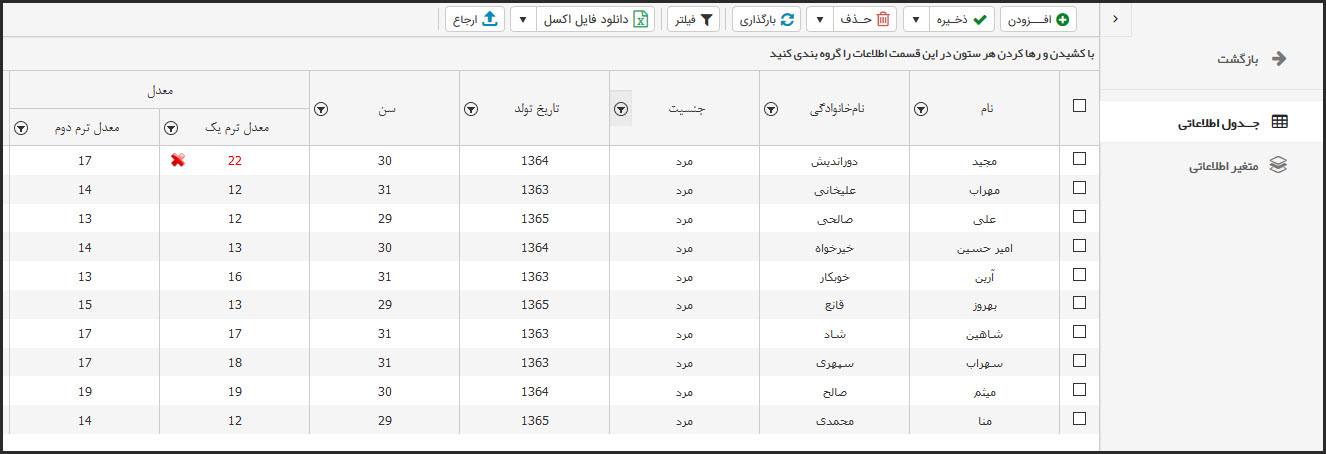The width and height of the screenshot is (1326, 454).
Task: Check the row checkbox for بهروز
Action: click(1079, 303)
